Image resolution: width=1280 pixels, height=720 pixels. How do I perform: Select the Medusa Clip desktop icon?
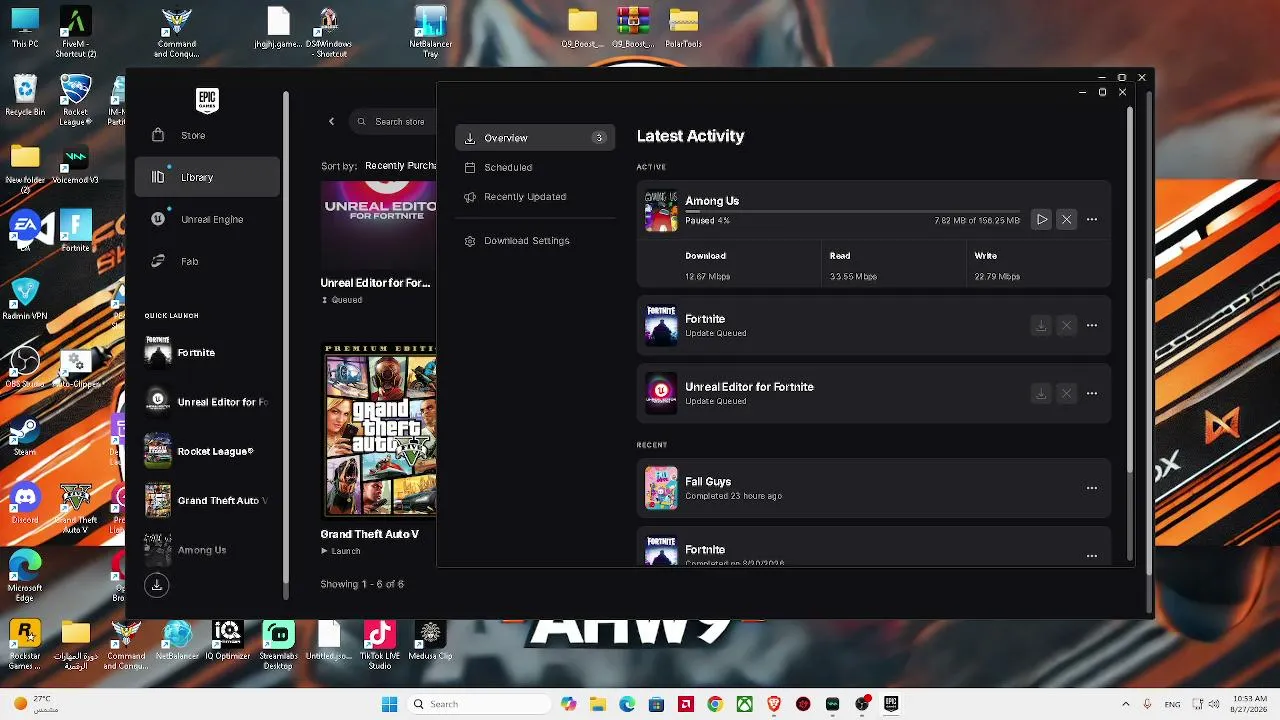point(430,640)
